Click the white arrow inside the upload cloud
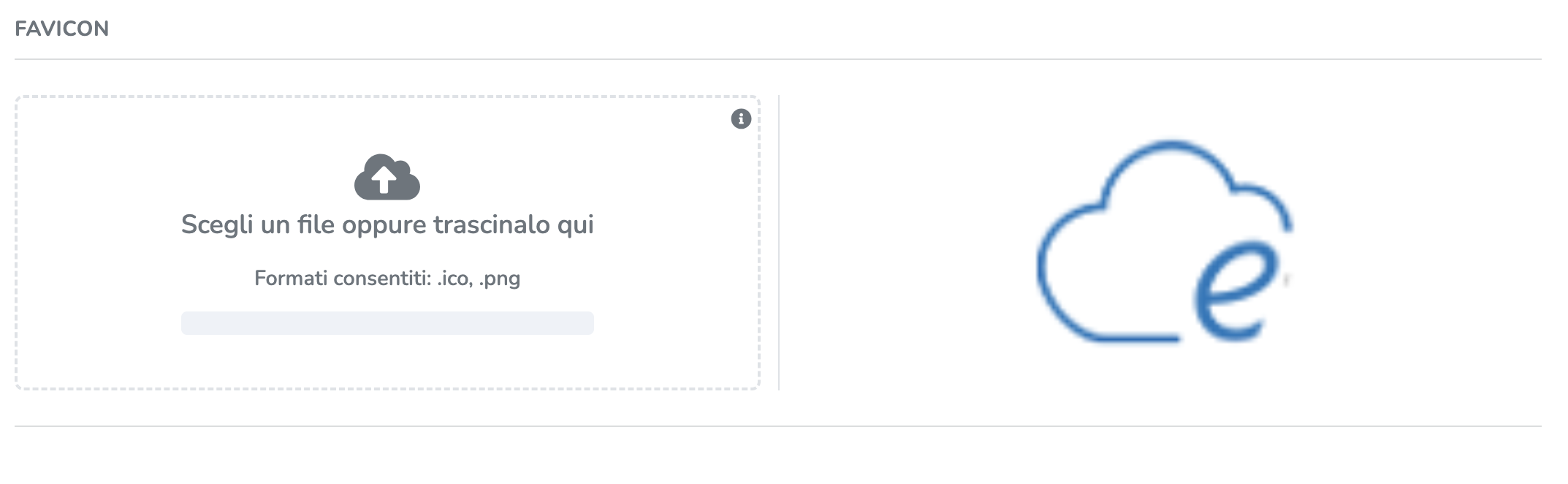 pos(384,178)
